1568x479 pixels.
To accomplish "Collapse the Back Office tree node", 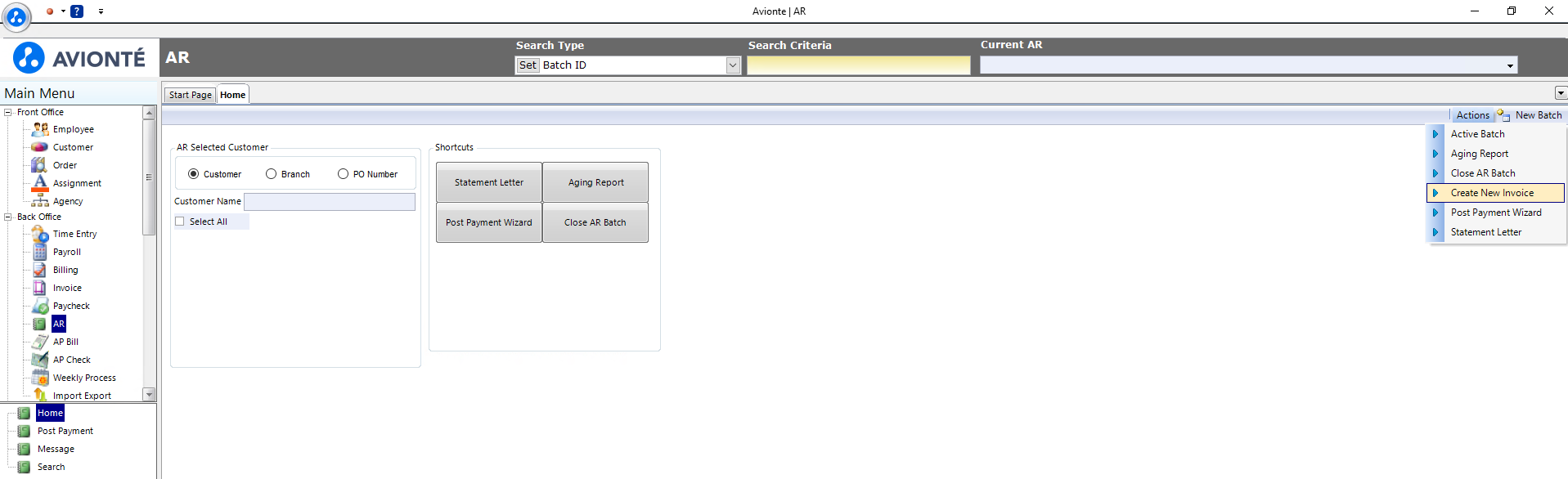I will coord(8,217).
